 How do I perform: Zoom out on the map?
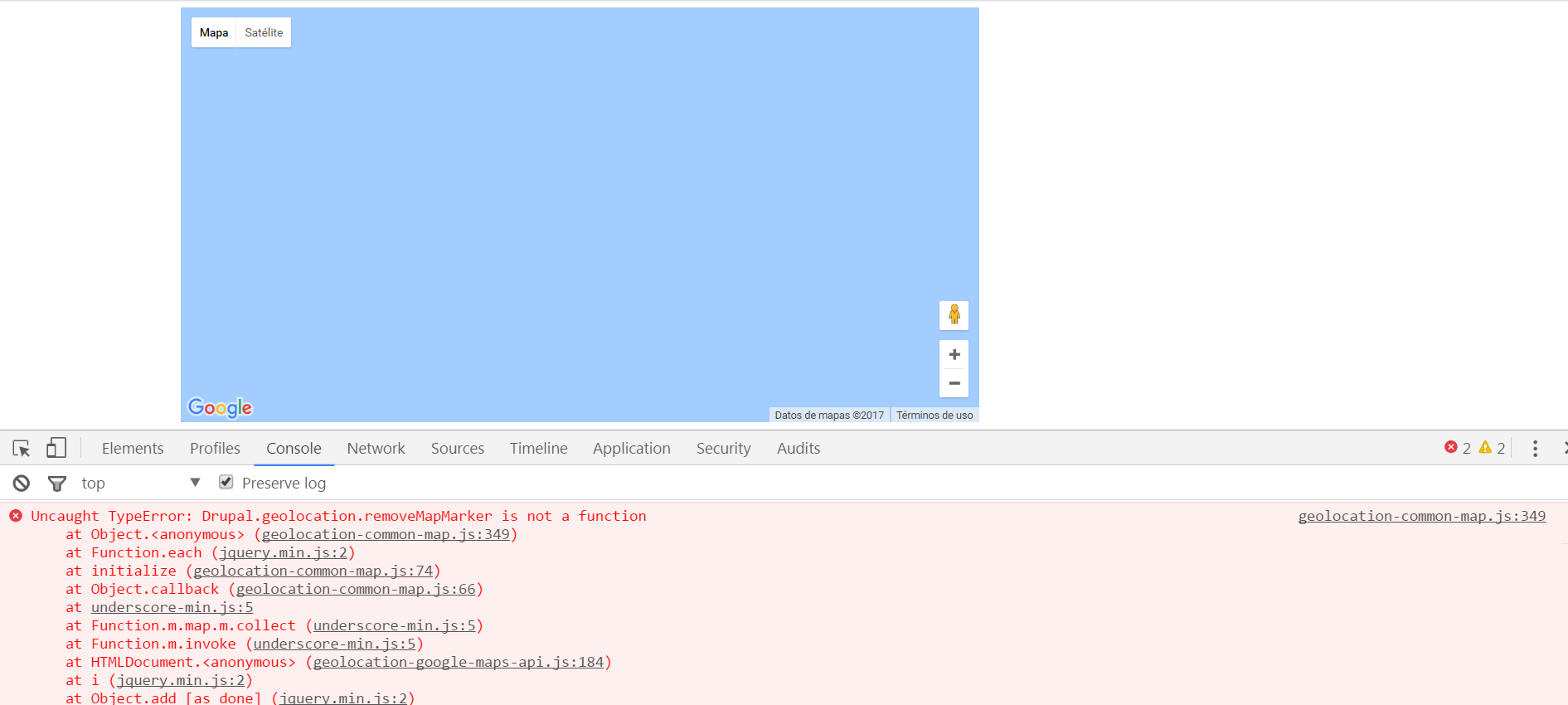tap(954, 383)
